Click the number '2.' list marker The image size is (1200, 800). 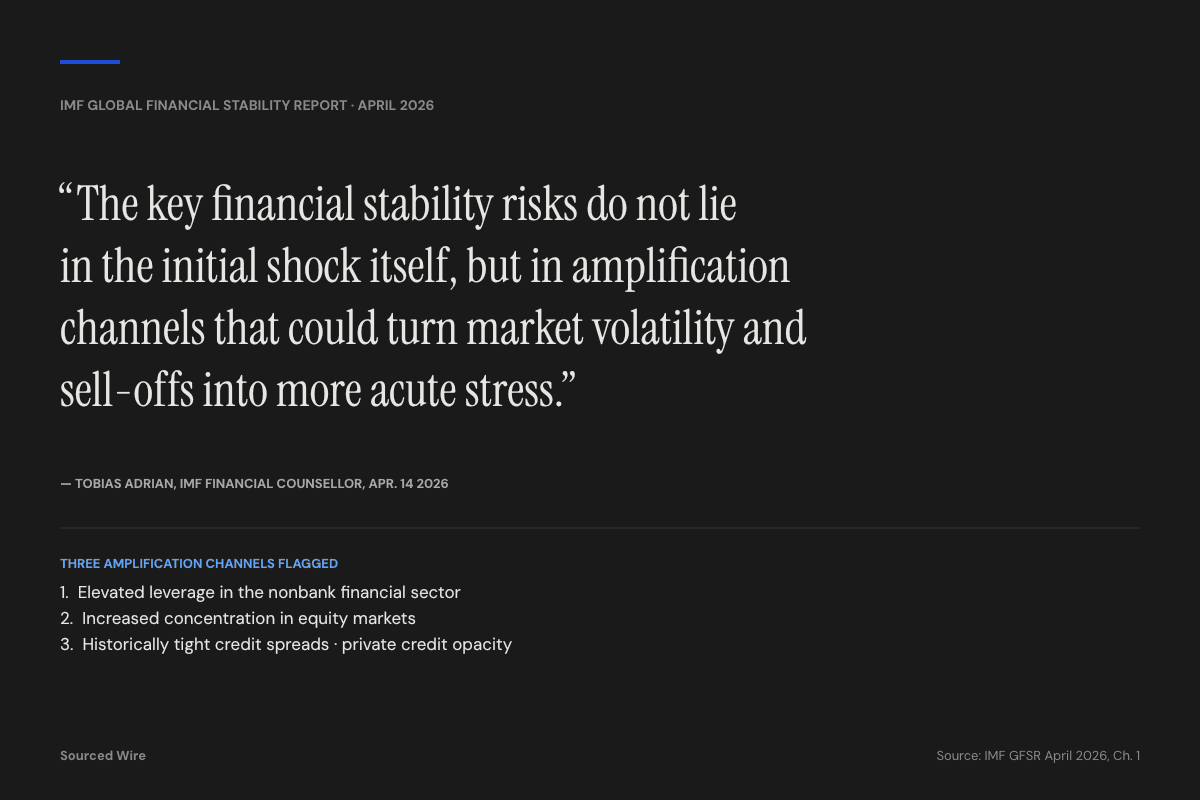coord(66,618)
